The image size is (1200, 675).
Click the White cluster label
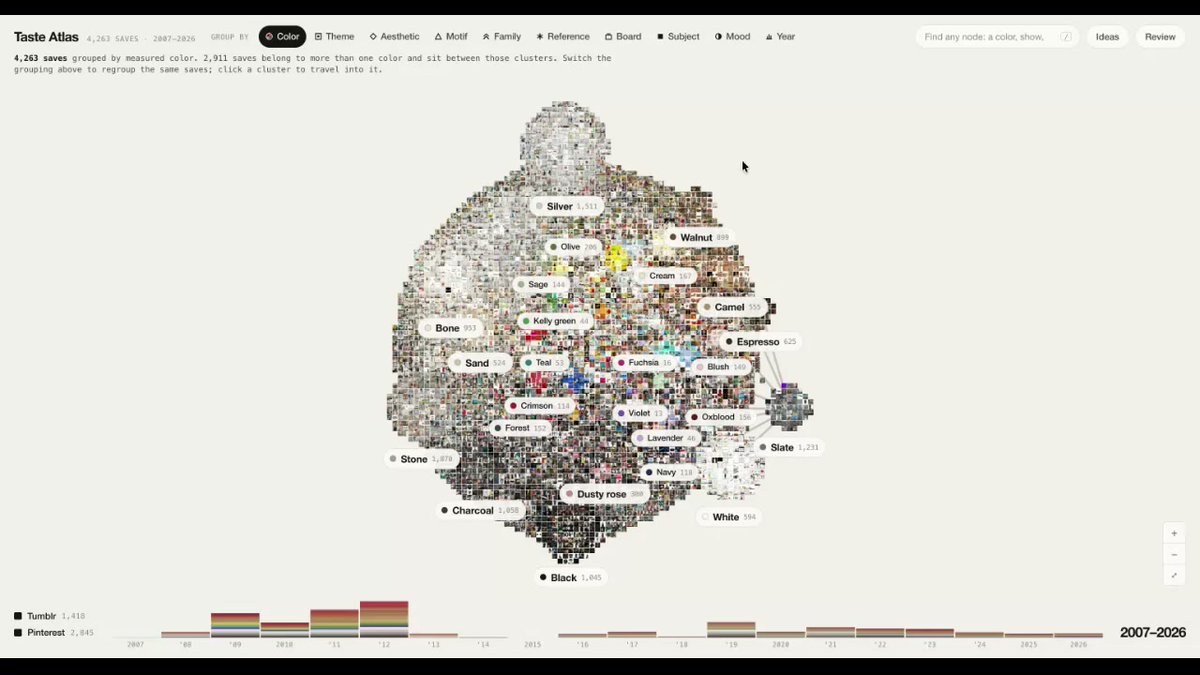pyautogui.click(x=729, y=517)
